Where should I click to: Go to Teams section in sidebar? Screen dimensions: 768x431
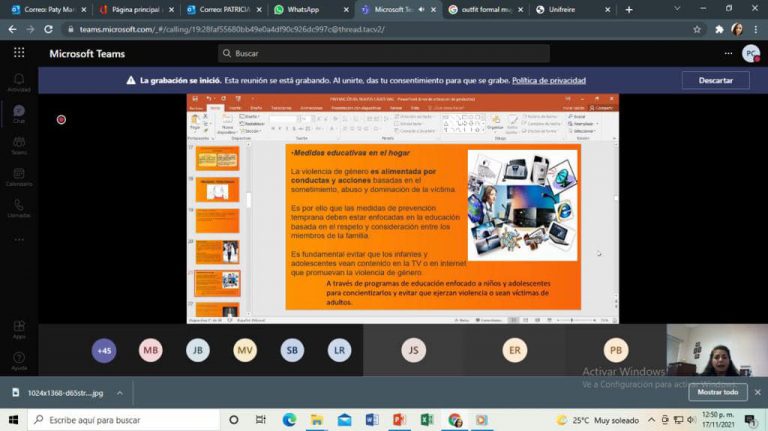(x=18, y=145)
